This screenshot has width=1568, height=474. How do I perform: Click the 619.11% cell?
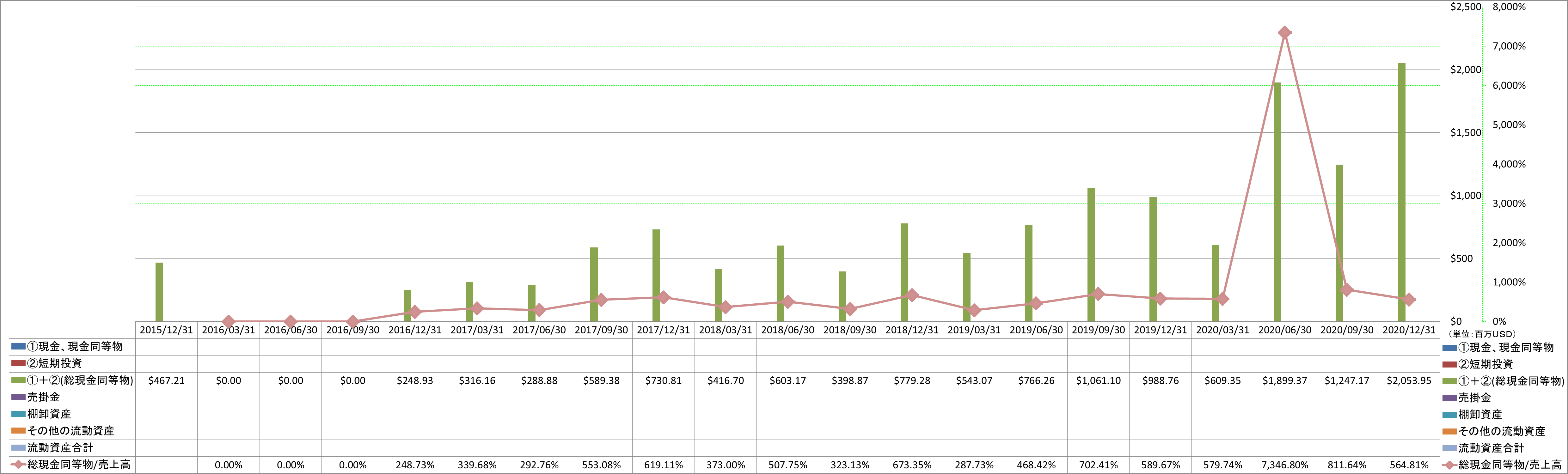coord(664,465)
